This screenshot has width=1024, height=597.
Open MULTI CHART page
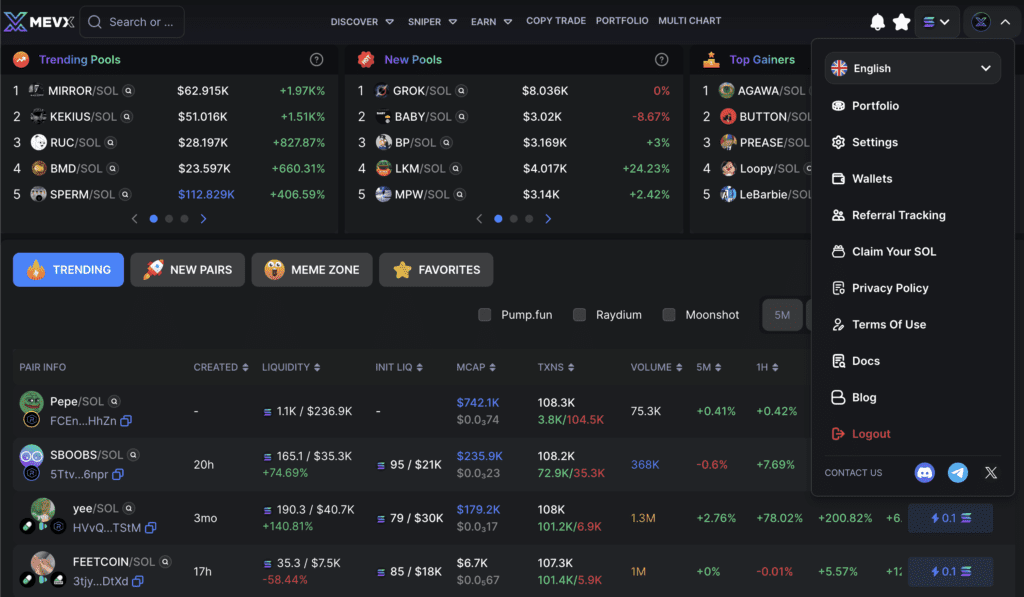[x=690, y=21]
